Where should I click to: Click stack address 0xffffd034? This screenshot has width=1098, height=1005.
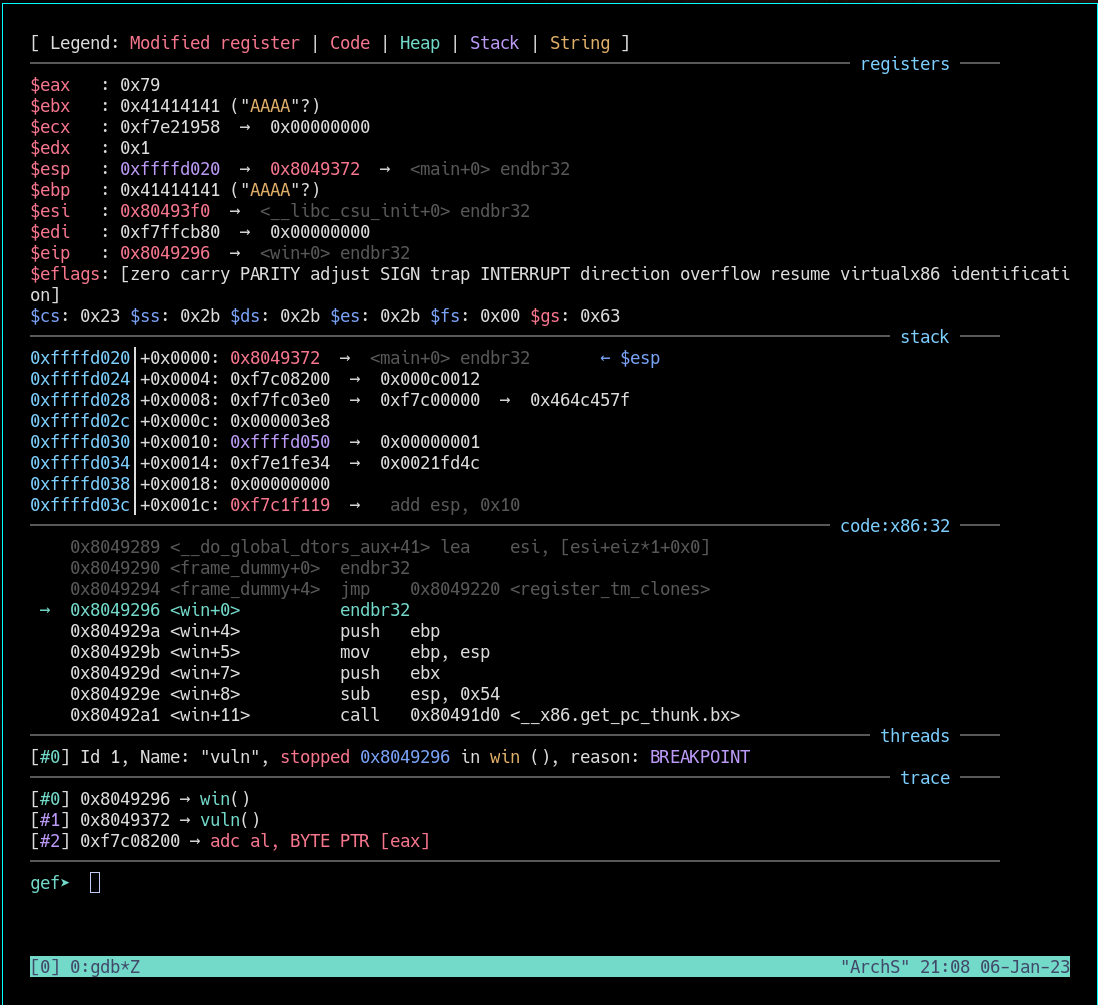coord(80,463)
